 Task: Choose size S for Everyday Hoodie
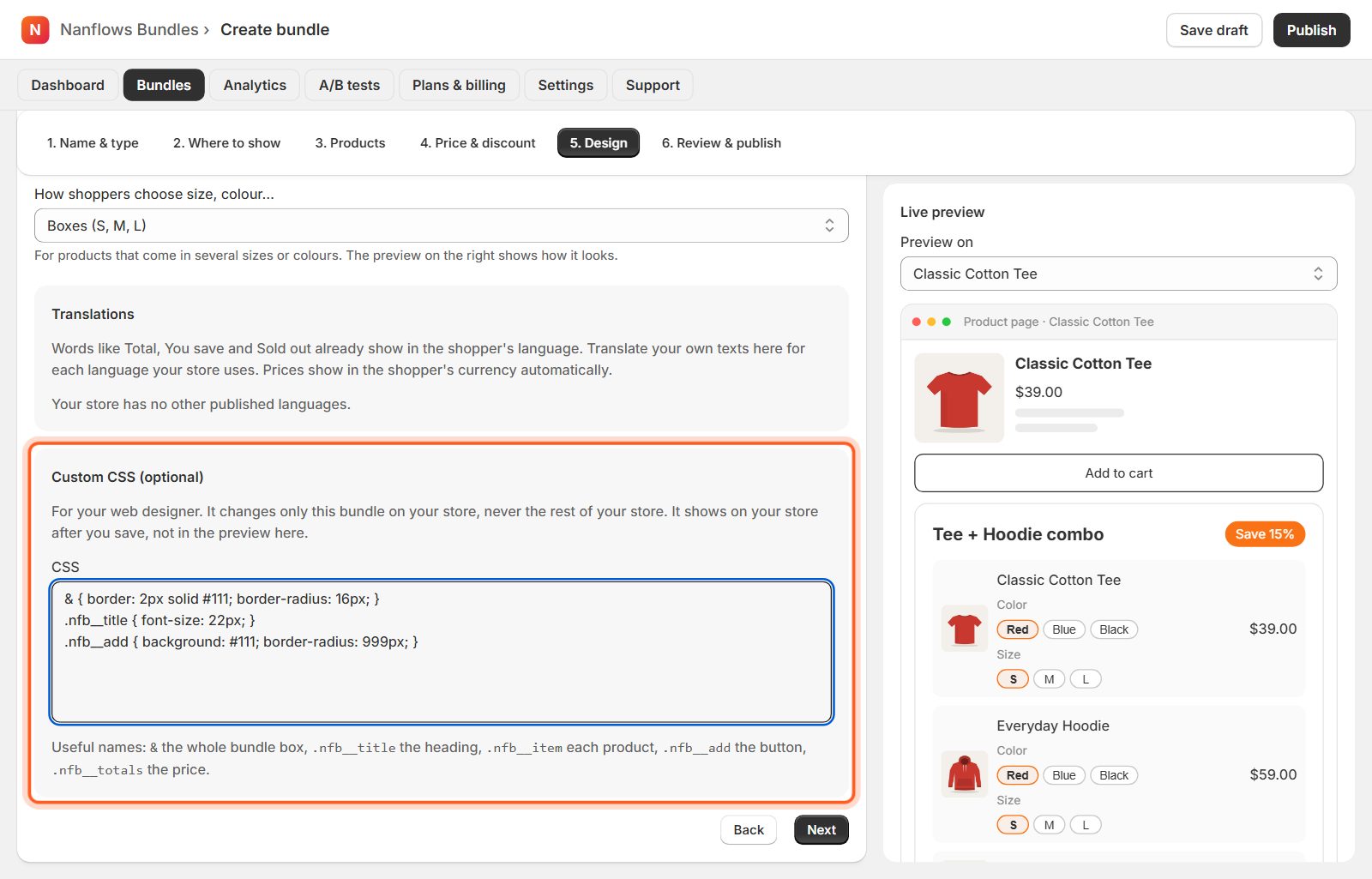(x=1013, y=825)
